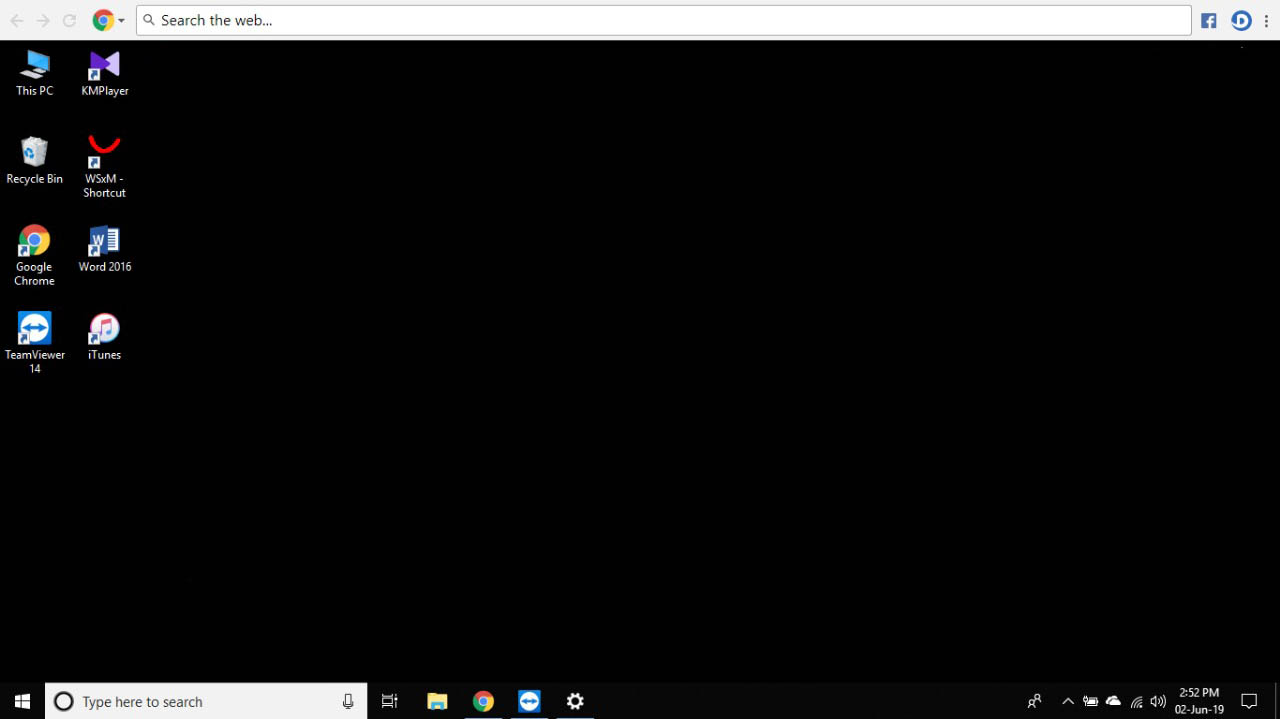Open Settings gear on the taskbar
This screenshot has height=719, width=1280.
tap(575, 701)
